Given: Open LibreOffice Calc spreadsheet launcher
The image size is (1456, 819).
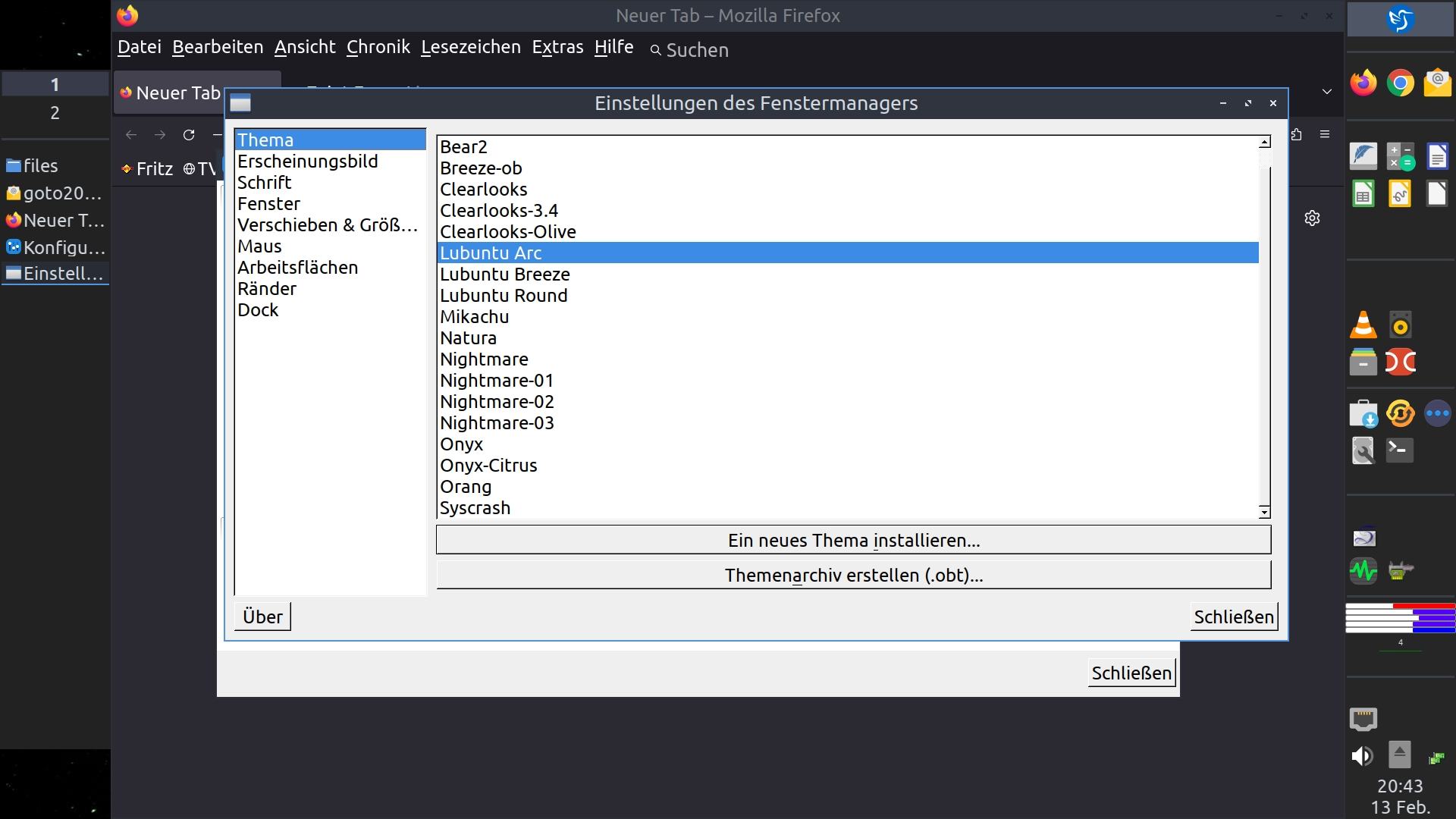Looking at the screenshot, I should (x=1363, y=194).
